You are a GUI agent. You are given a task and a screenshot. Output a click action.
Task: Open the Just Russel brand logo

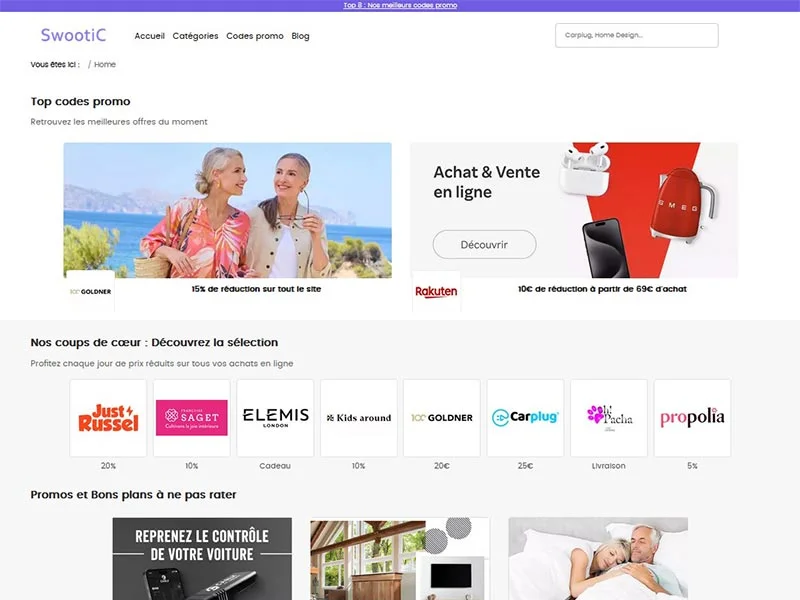click(108, 418)
